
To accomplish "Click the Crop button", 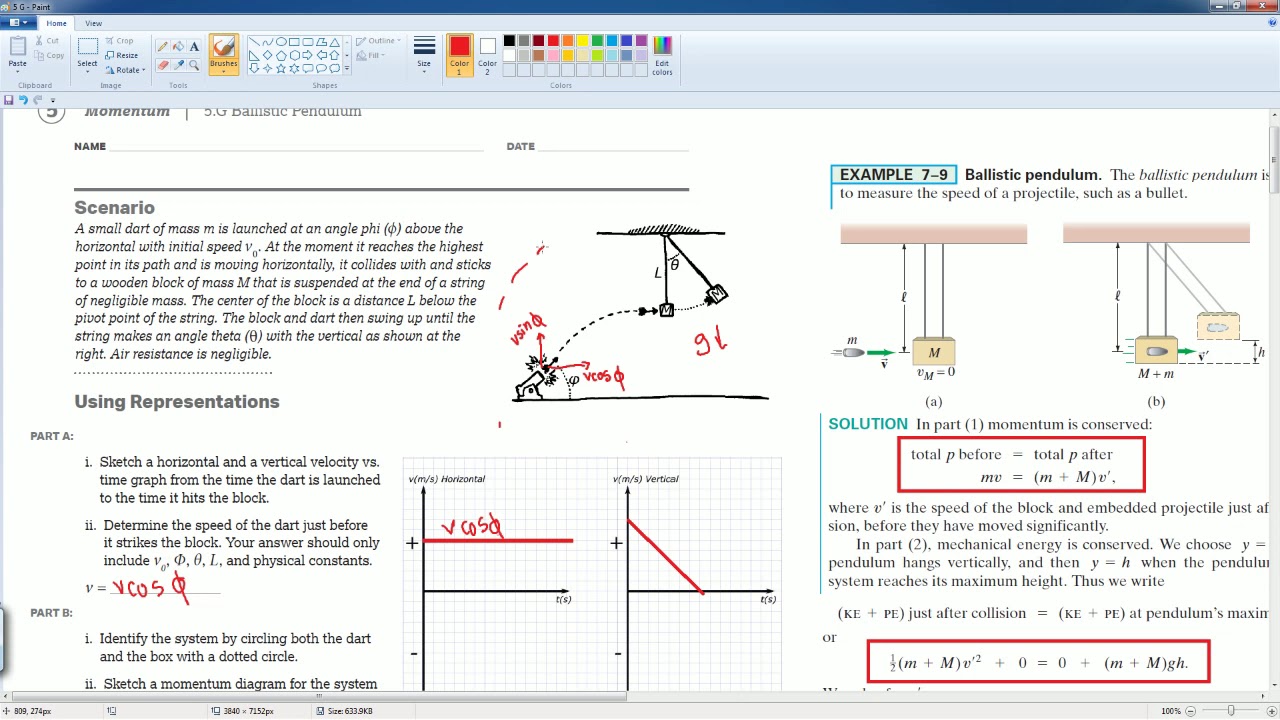I will click(x=119, y=41).
